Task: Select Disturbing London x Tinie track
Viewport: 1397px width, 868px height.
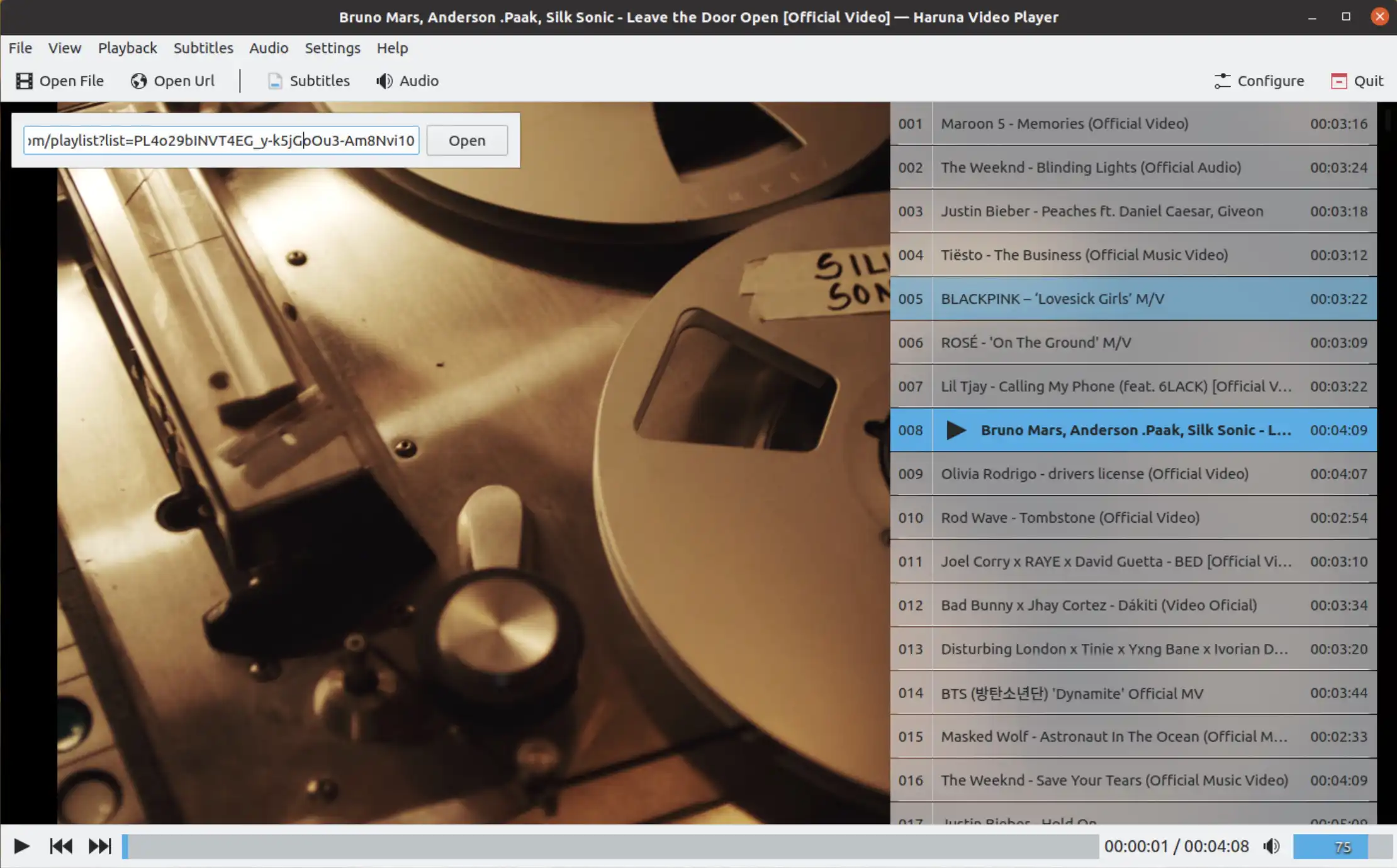Action: tap(1133, 649)
